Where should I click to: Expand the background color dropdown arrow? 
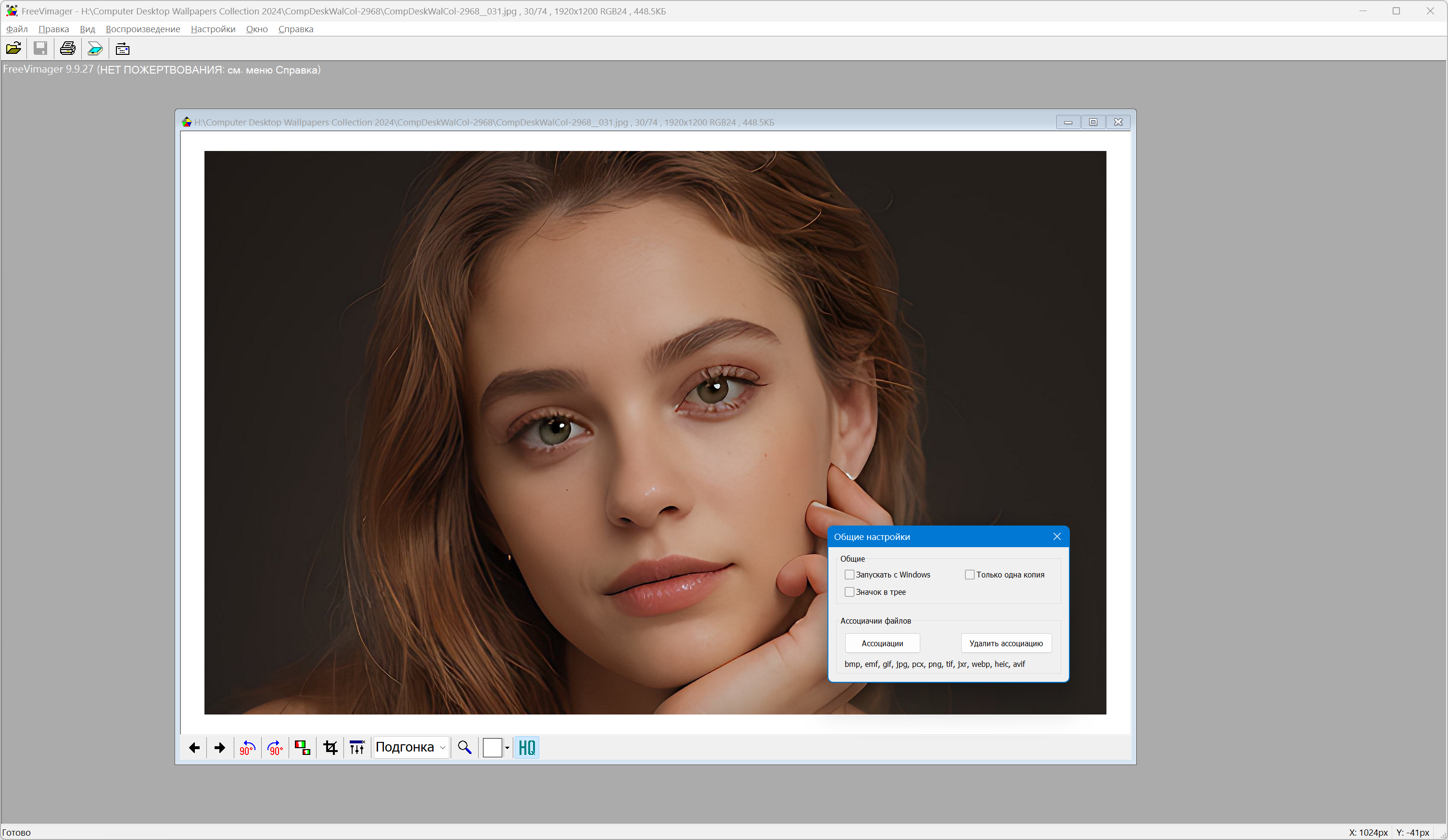pos(508,748)
